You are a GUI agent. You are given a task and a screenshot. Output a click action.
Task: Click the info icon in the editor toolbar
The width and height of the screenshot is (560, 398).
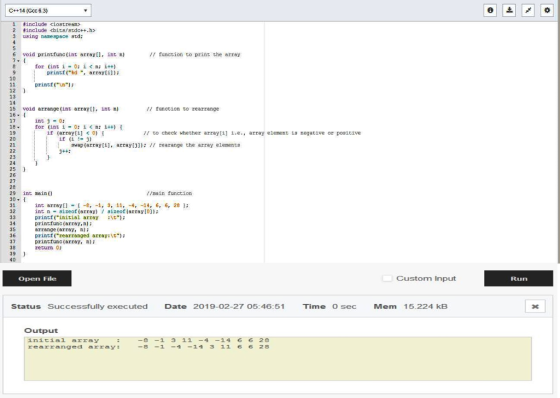[490, 10]
